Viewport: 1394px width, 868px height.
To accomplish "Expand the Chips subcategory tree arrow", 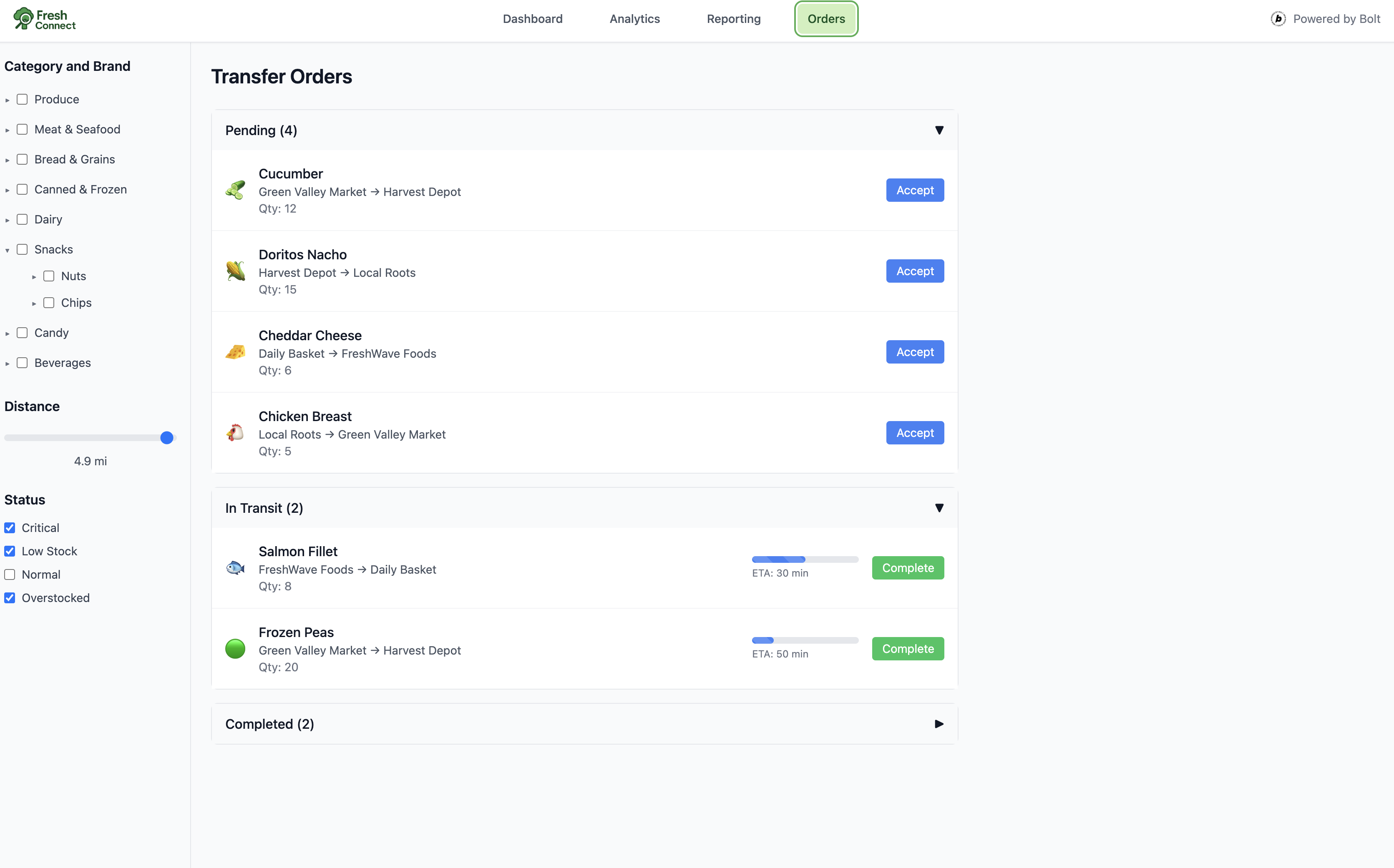I will click(x=34, y=303).
